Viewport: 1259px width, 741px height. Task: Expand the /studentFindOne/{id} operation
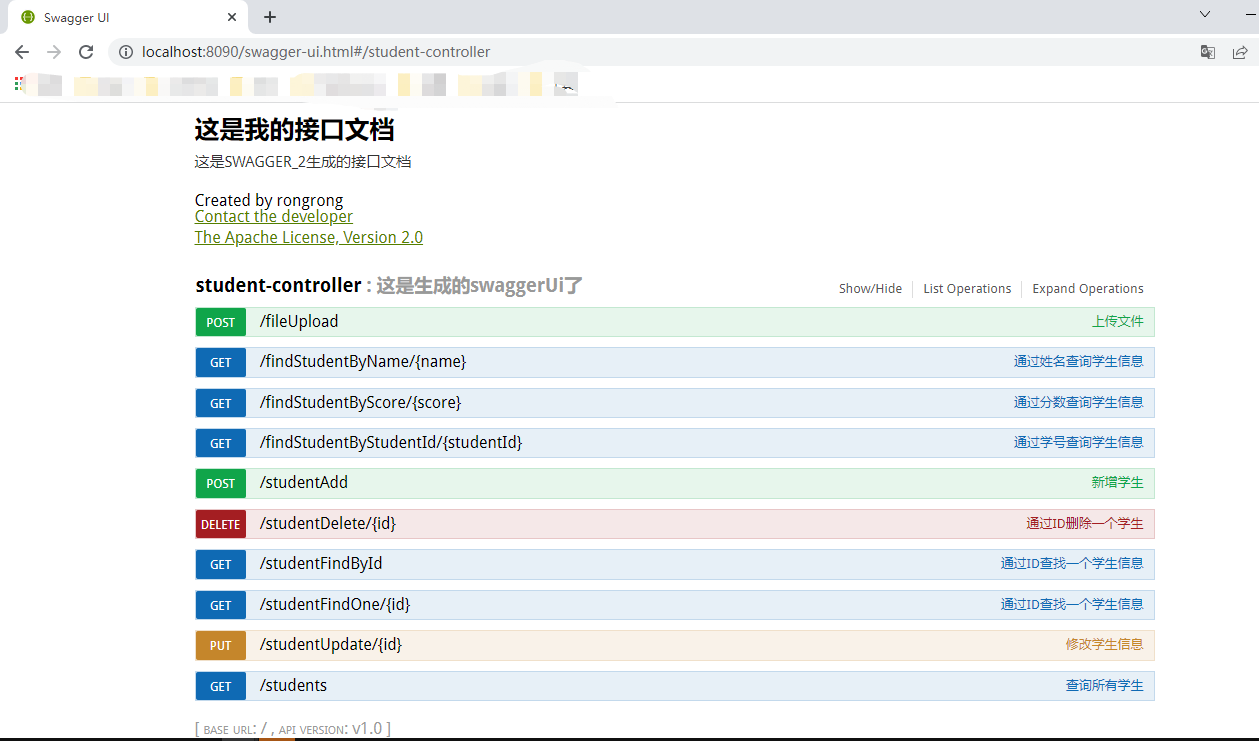point(335,605)
